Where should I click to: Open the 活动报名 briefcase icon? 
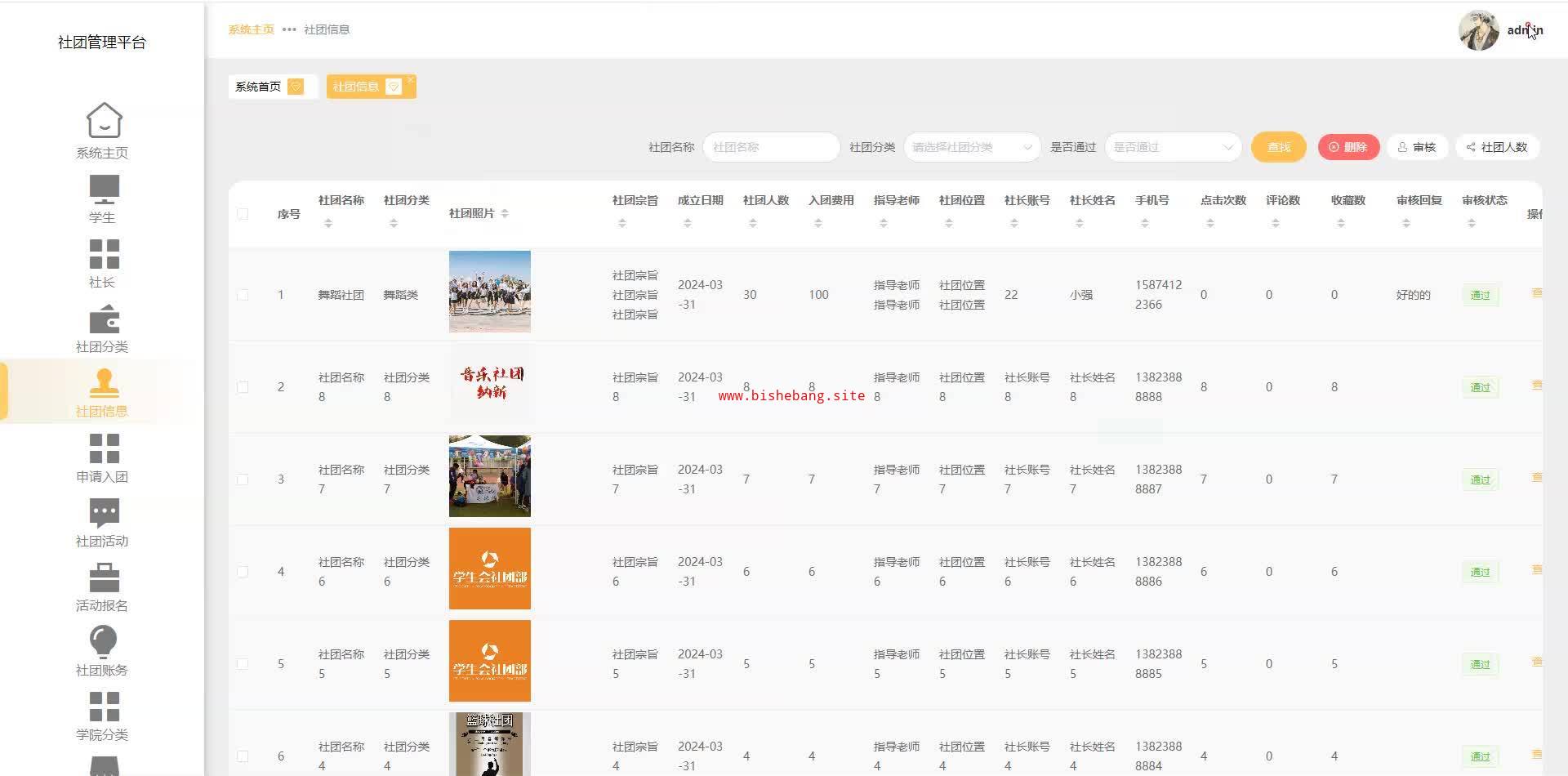coord(104,578)
